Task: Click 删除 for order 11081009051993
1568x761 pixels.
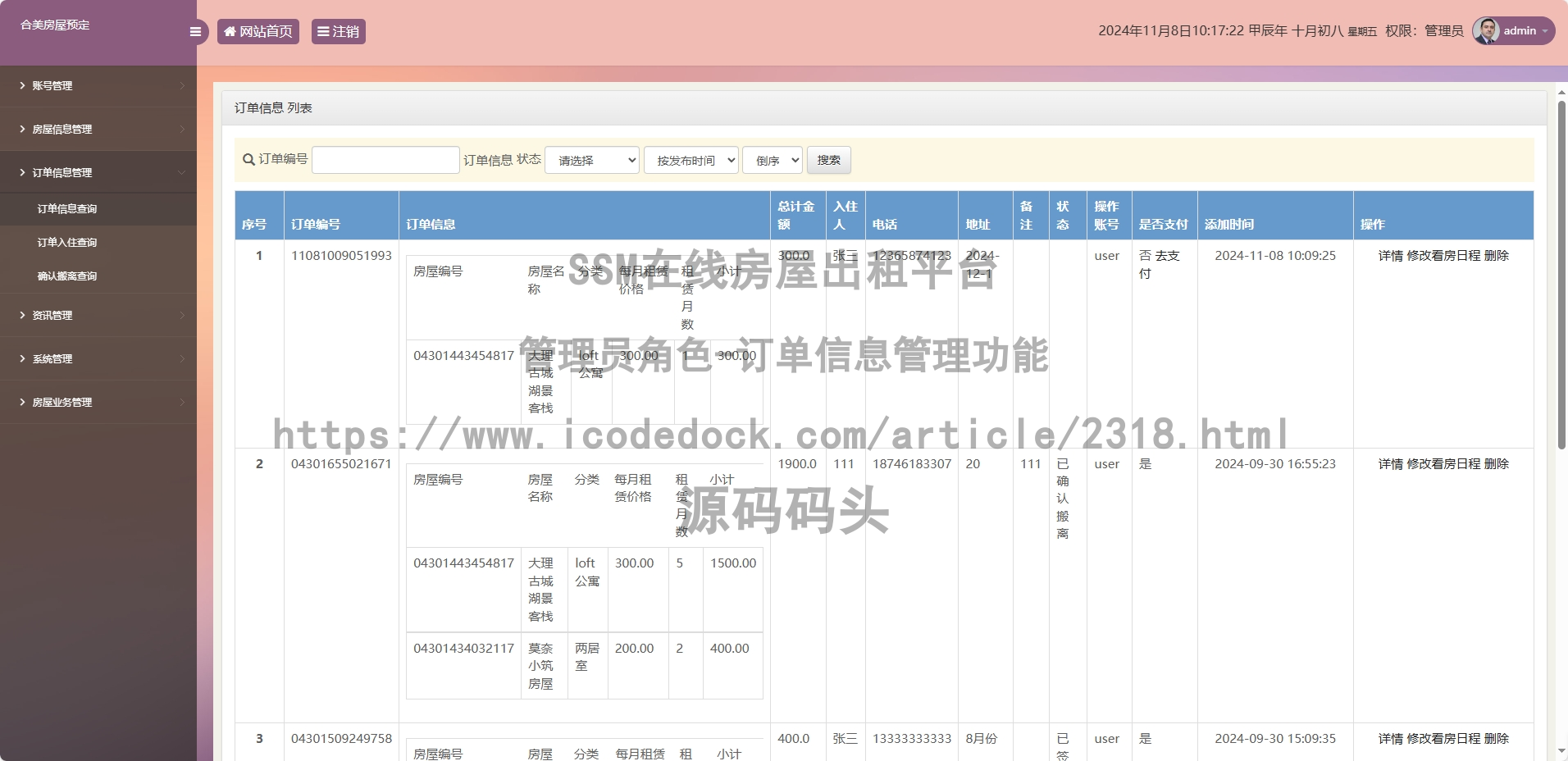Action: pyautogui.click(x=1497, y=256)
